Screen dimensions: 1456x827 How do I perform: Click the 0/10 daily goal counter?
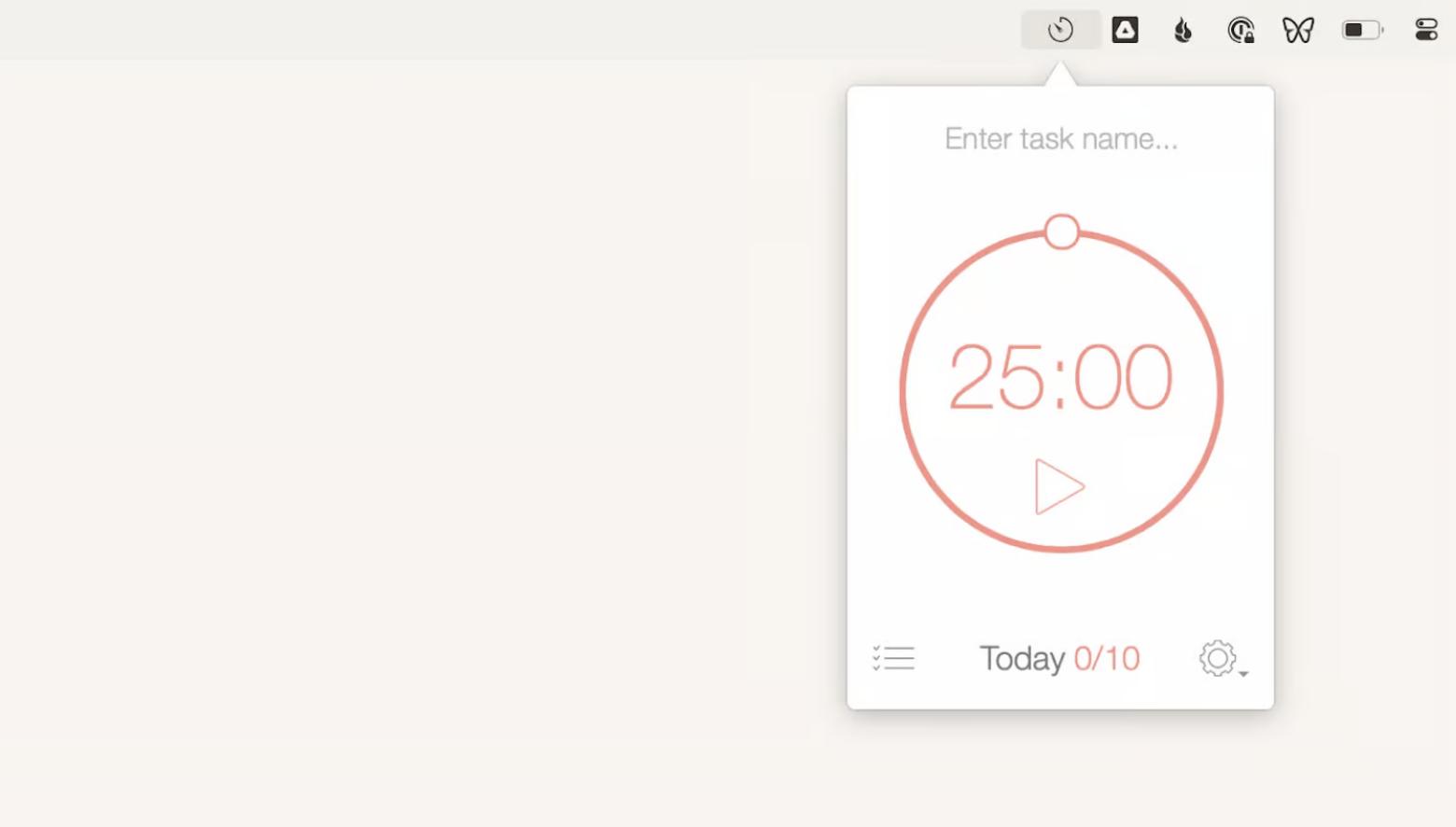(x=1107, y=658)
